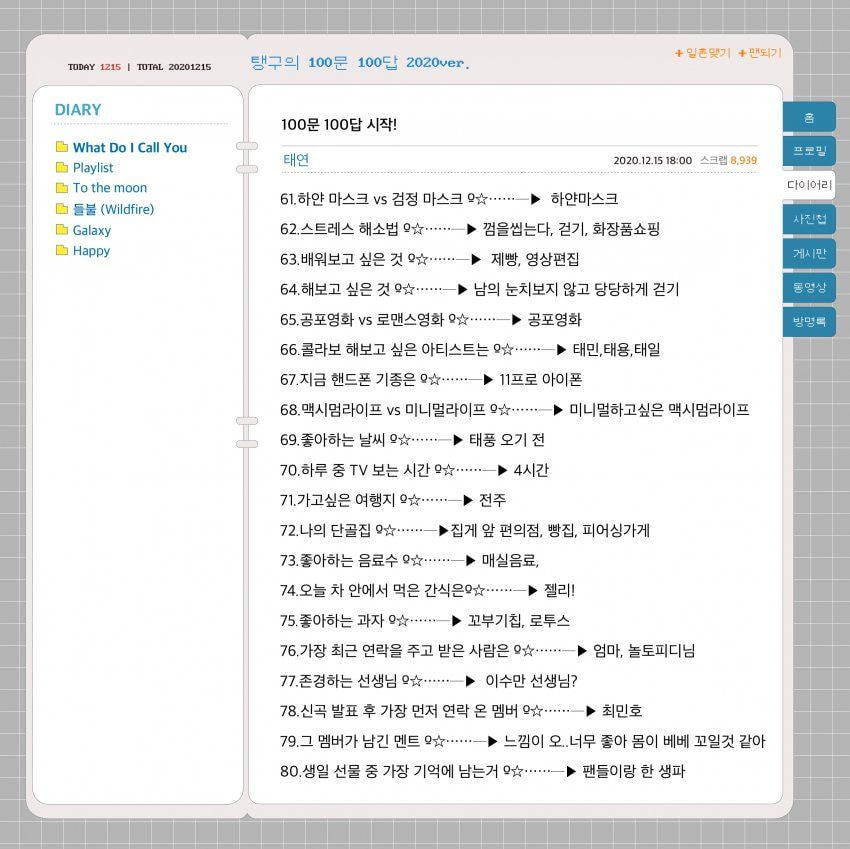
Task: Open the What Do I Call You diary folder
Action: (x=130, y=147)
